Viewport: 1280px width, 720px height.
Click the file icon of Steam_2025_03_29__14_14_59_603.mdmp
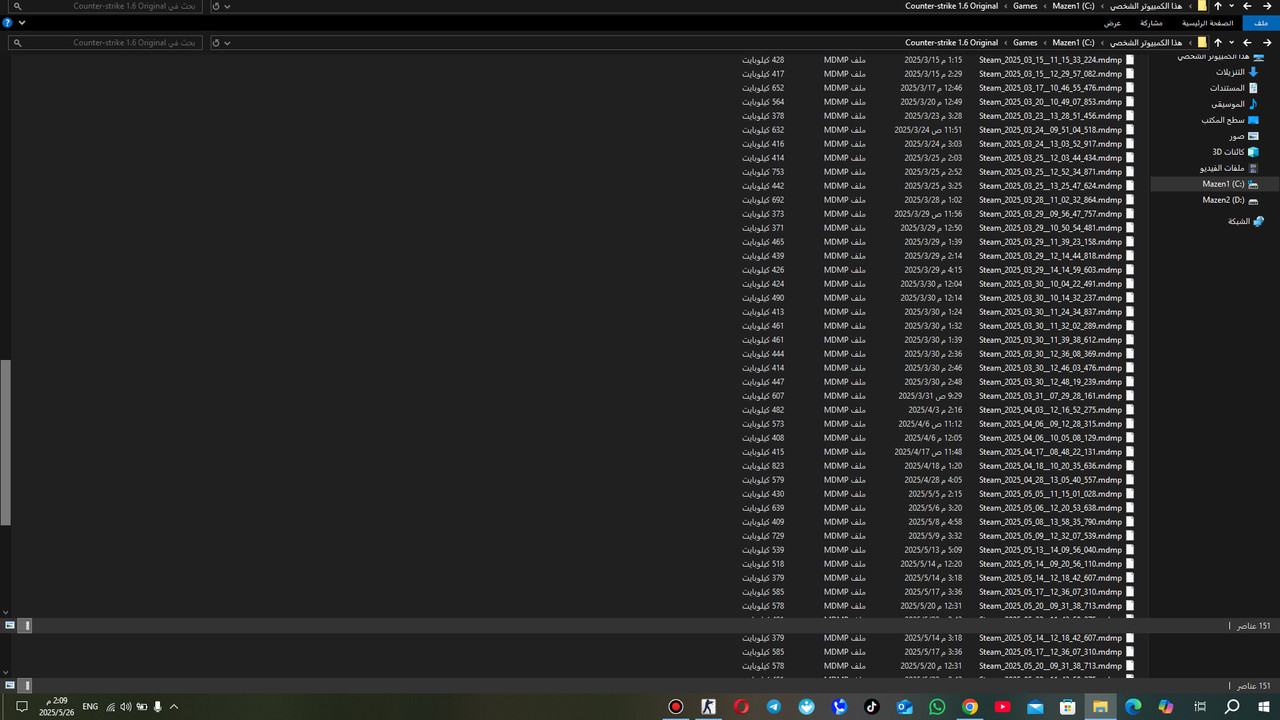click(x=1131, y=270)
